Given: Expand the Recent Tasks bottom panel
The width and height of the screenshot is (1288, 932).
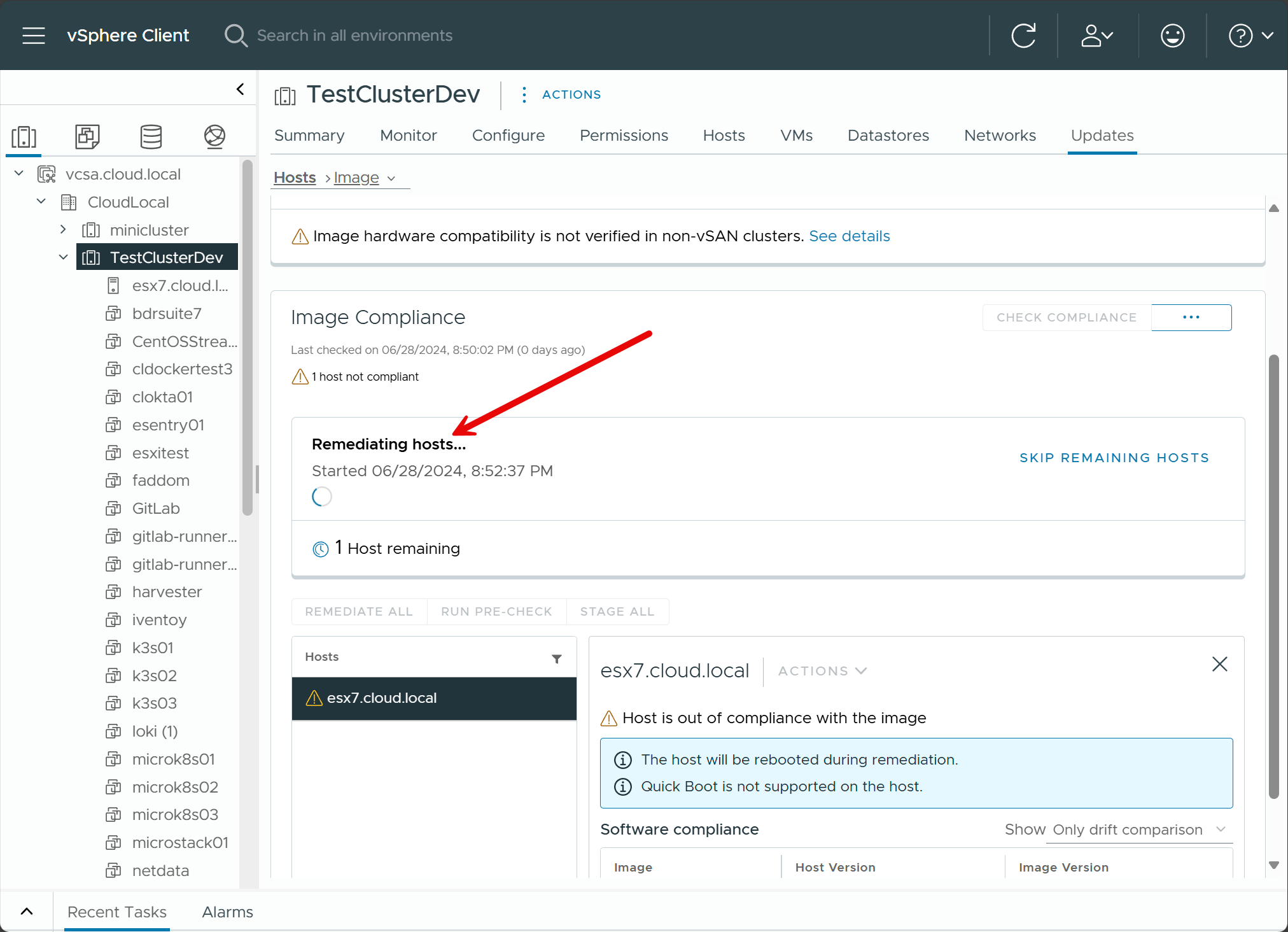Looking at the screenshot, I should pos(27,911).
